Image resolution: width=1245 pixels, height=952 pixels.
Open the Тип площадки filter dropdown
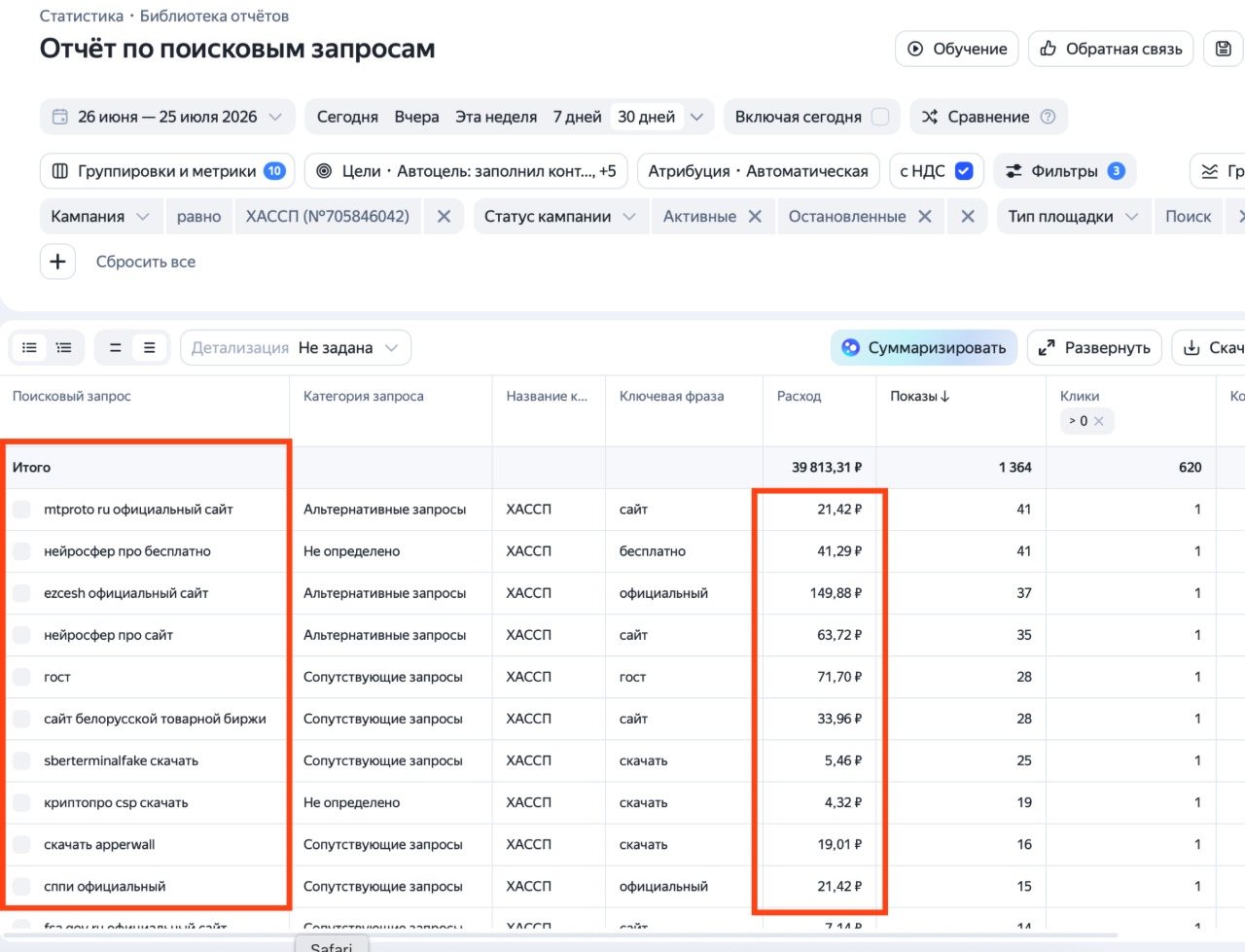[x=1074, y=216]
